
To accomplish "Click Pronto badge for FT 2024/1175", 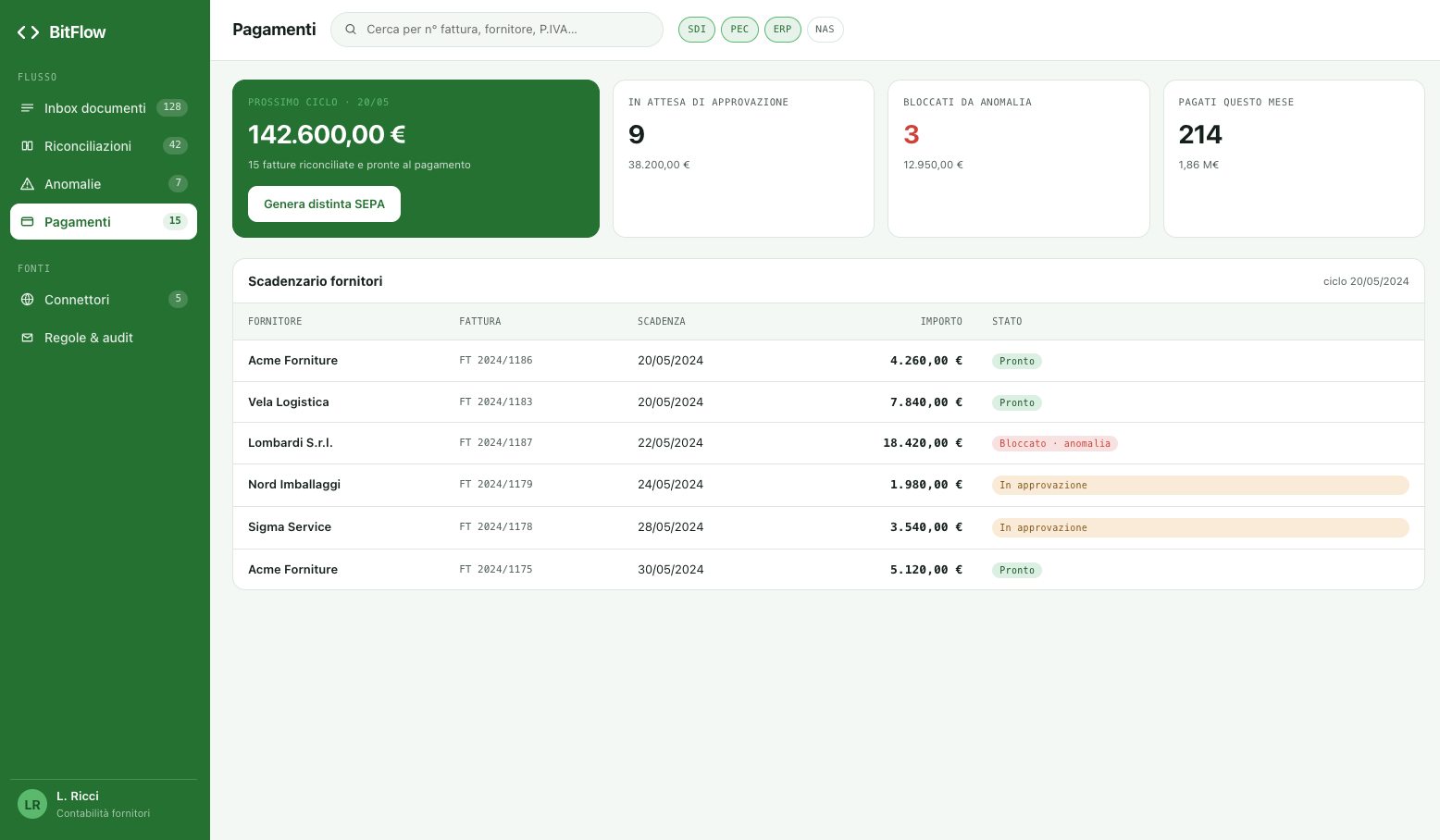I will [x=1017, y=571].
